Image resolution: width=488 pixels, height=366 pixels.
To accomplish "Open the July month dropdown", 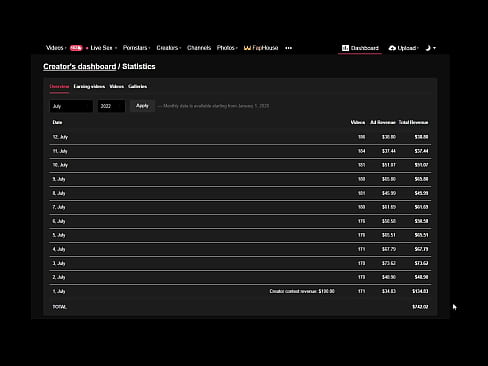I will pyautogui.click(x=71, y=106).
